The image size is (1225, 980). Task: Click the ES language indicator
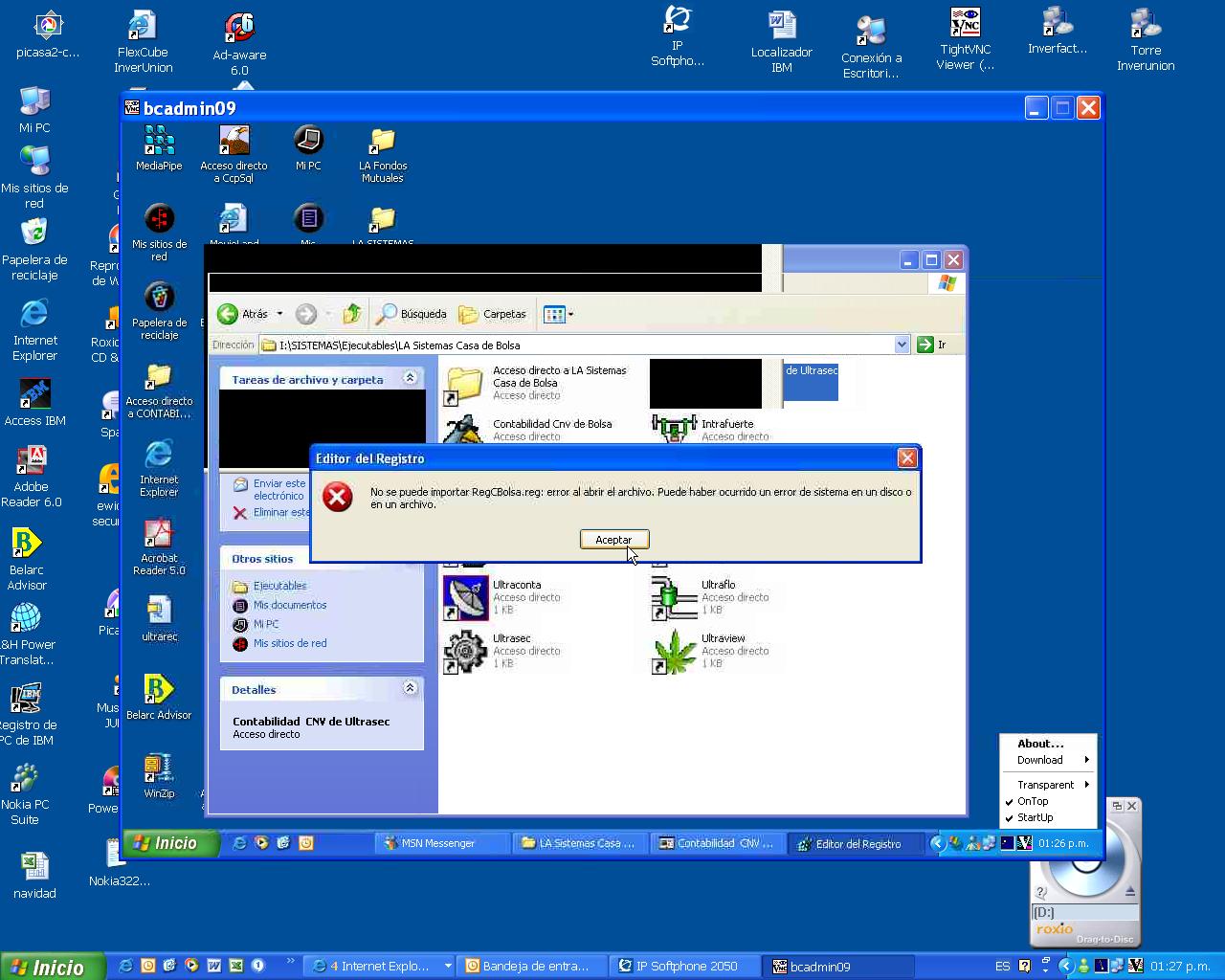pos(1002,967)
